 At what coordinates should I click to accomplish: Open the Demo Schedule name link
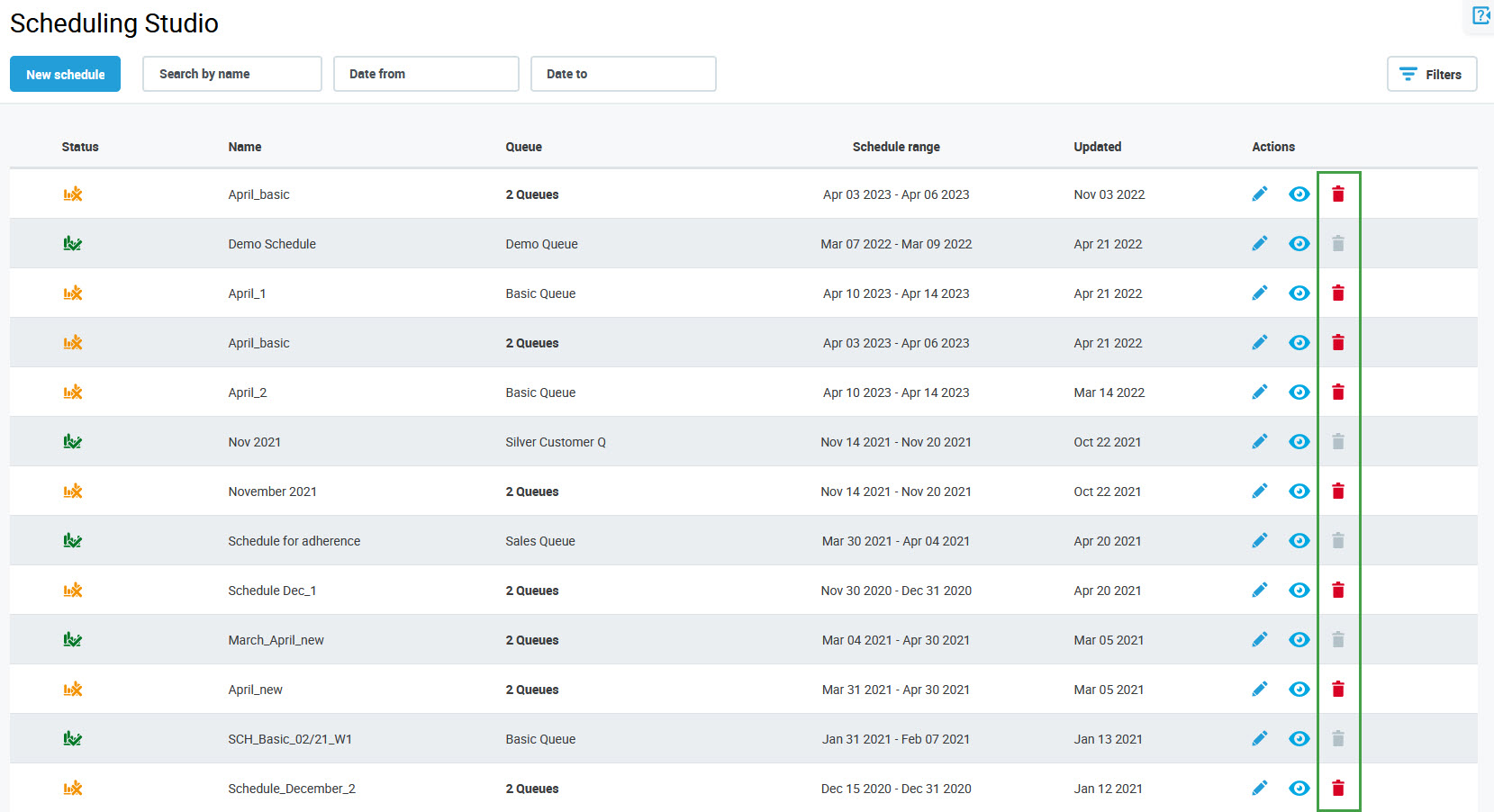click(272, 244)
